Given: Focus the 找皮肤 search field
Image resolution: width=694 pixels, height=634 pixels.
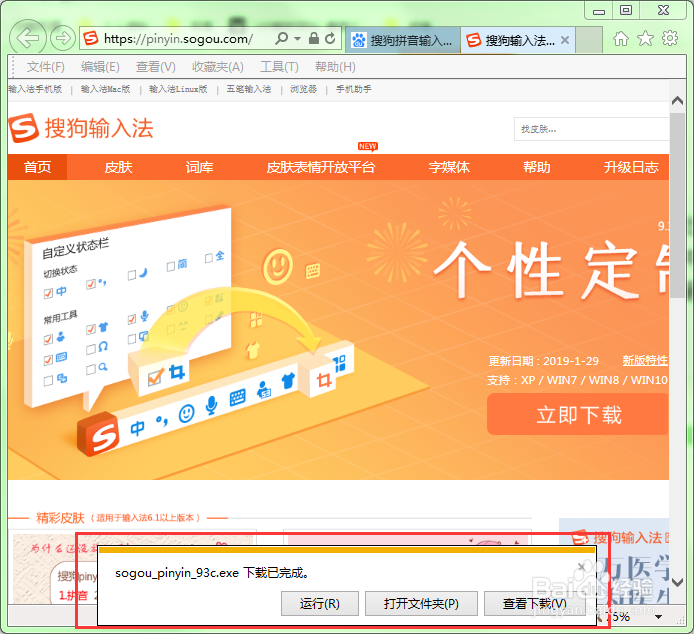Looking at the screenshot, I should coord(591,129).
